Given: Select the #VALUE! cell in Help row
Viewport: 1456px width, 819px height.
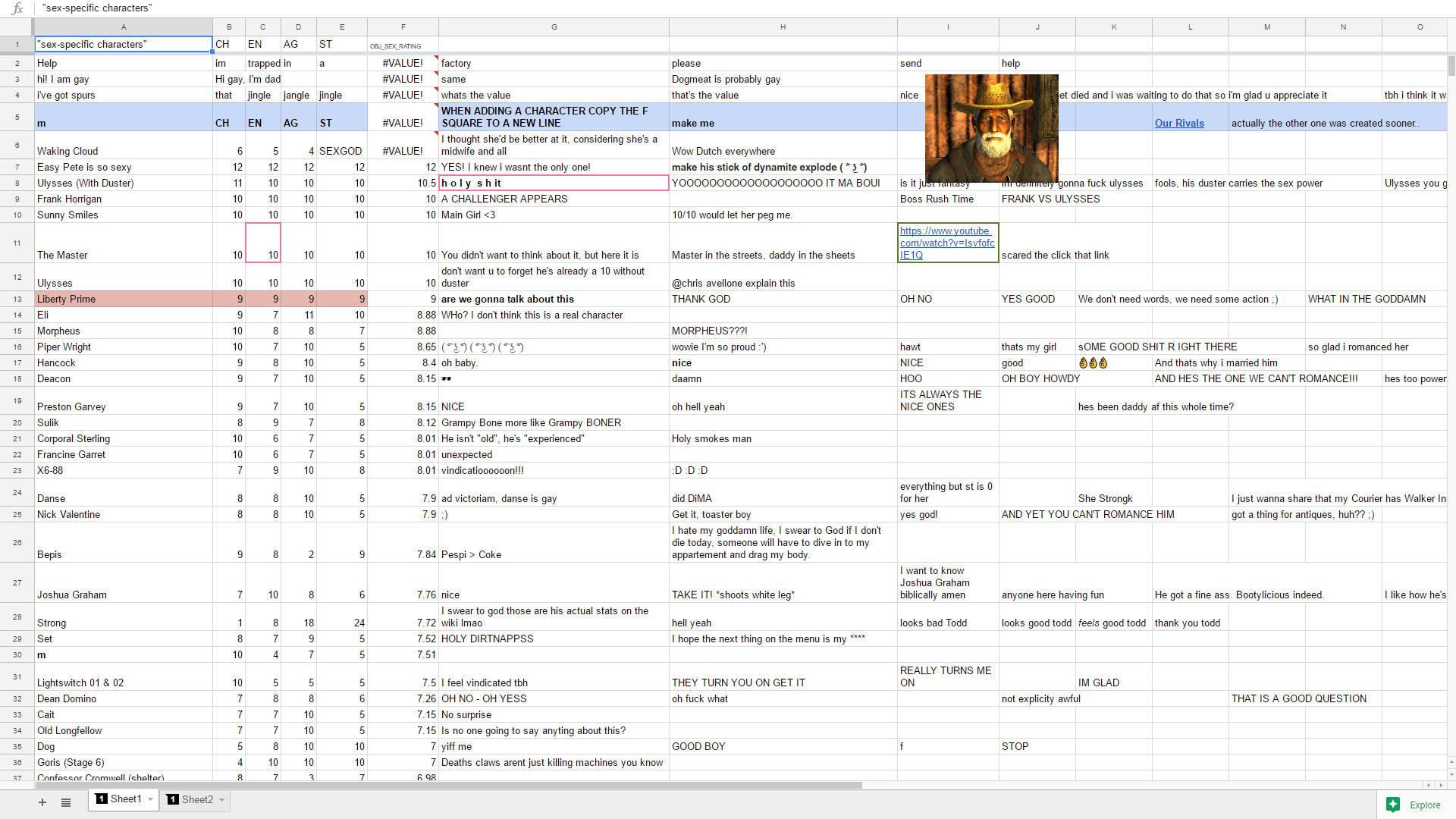Looking at the screenshot, I should [403, 64].
